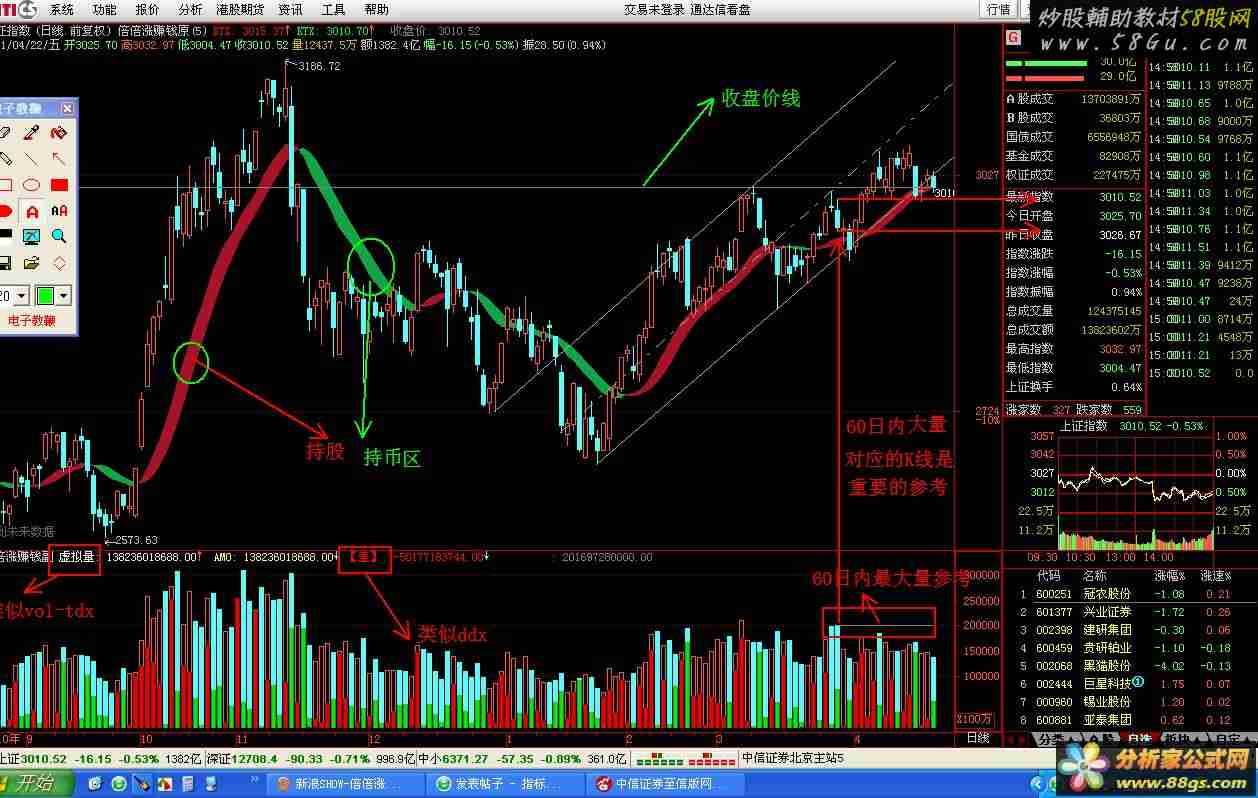
Task: Pick the arrow drawing tool
Action: tap(59, 159)
